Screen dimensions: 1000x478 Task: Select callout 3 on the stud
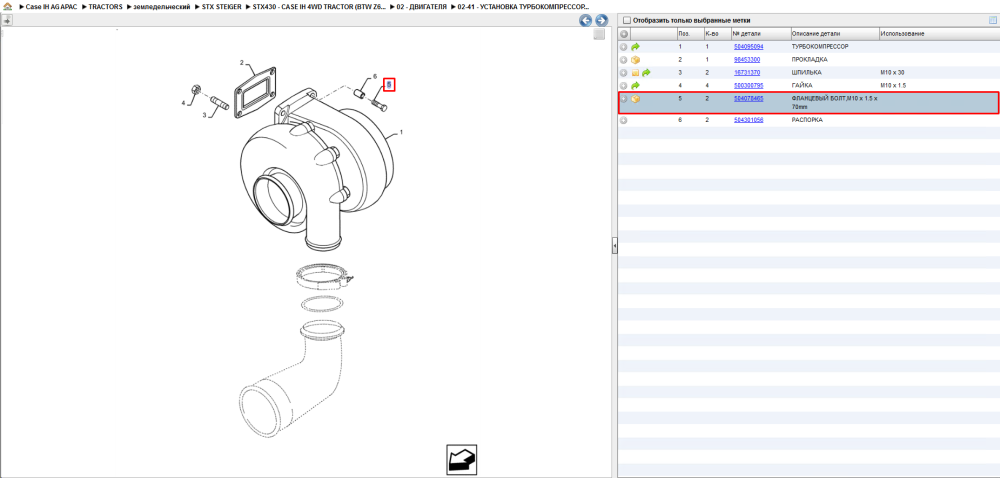coord(205,115)
